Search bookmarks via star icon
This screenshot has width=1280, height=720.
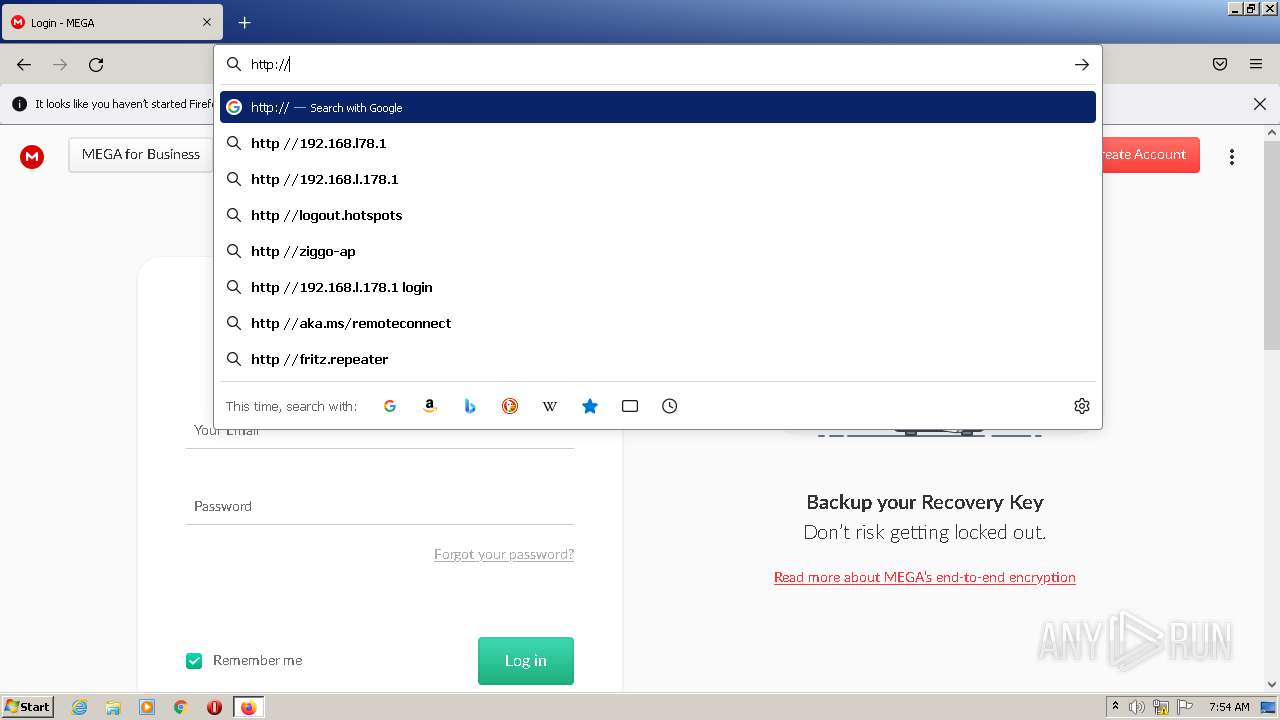(590, 406)
